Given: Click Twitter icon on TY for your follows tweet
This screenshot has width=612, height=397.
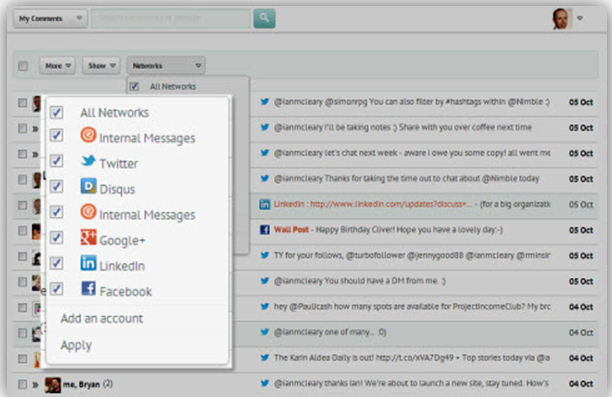Looking at the screenshot, I should pos(265,255).
